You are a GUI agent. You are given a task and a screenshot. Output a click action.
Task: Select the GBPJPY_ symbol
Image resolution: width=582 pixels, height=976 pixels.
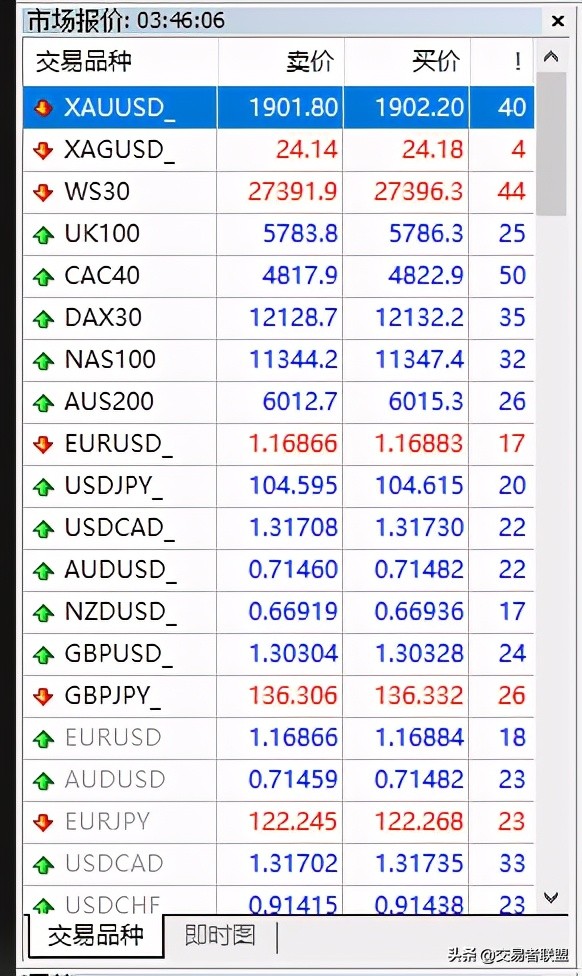(113, 697)
